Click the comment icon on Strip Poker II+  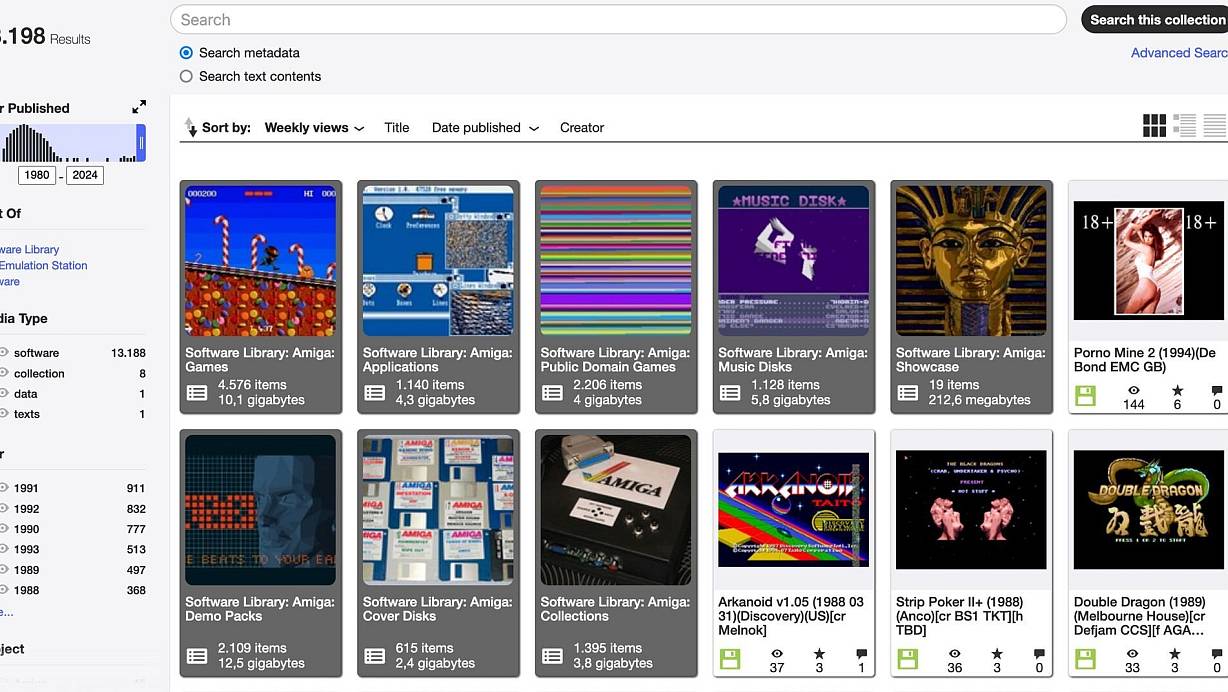(1039, 655)
